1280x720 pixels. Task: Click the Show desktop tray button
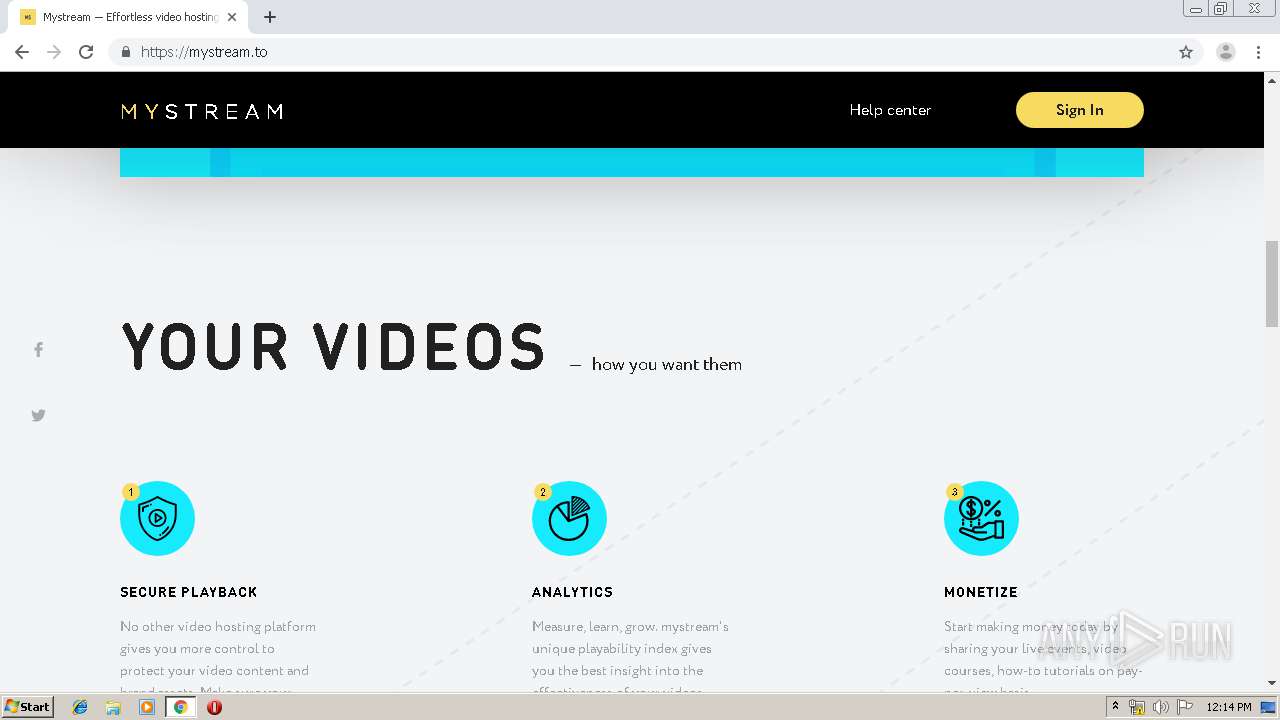click(1269, 707)
